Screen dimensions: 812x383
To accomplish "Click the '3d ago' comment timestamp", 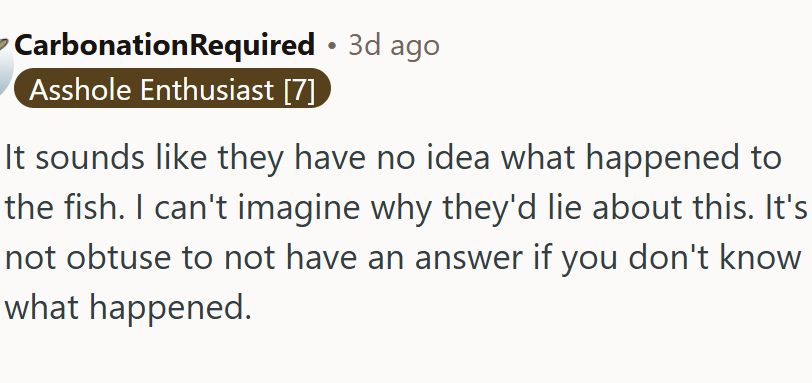I will coord(394,46).
